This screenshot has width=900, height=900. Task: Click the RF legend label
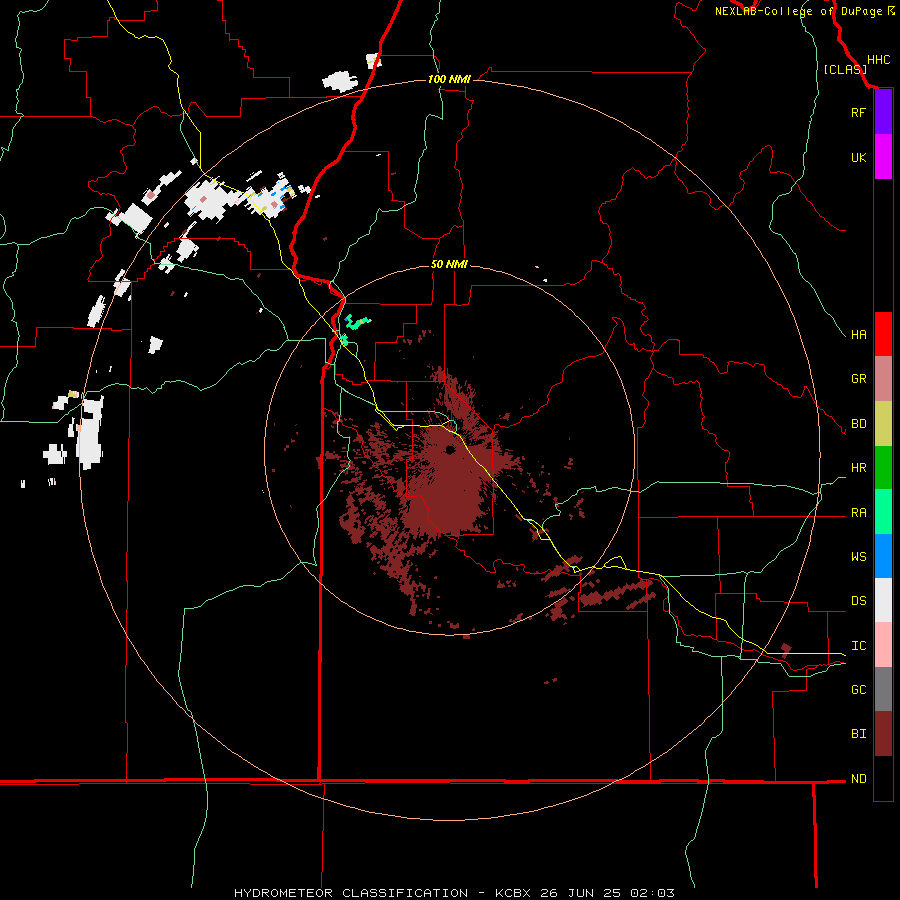pyautogui.click(x=858, y=113)
